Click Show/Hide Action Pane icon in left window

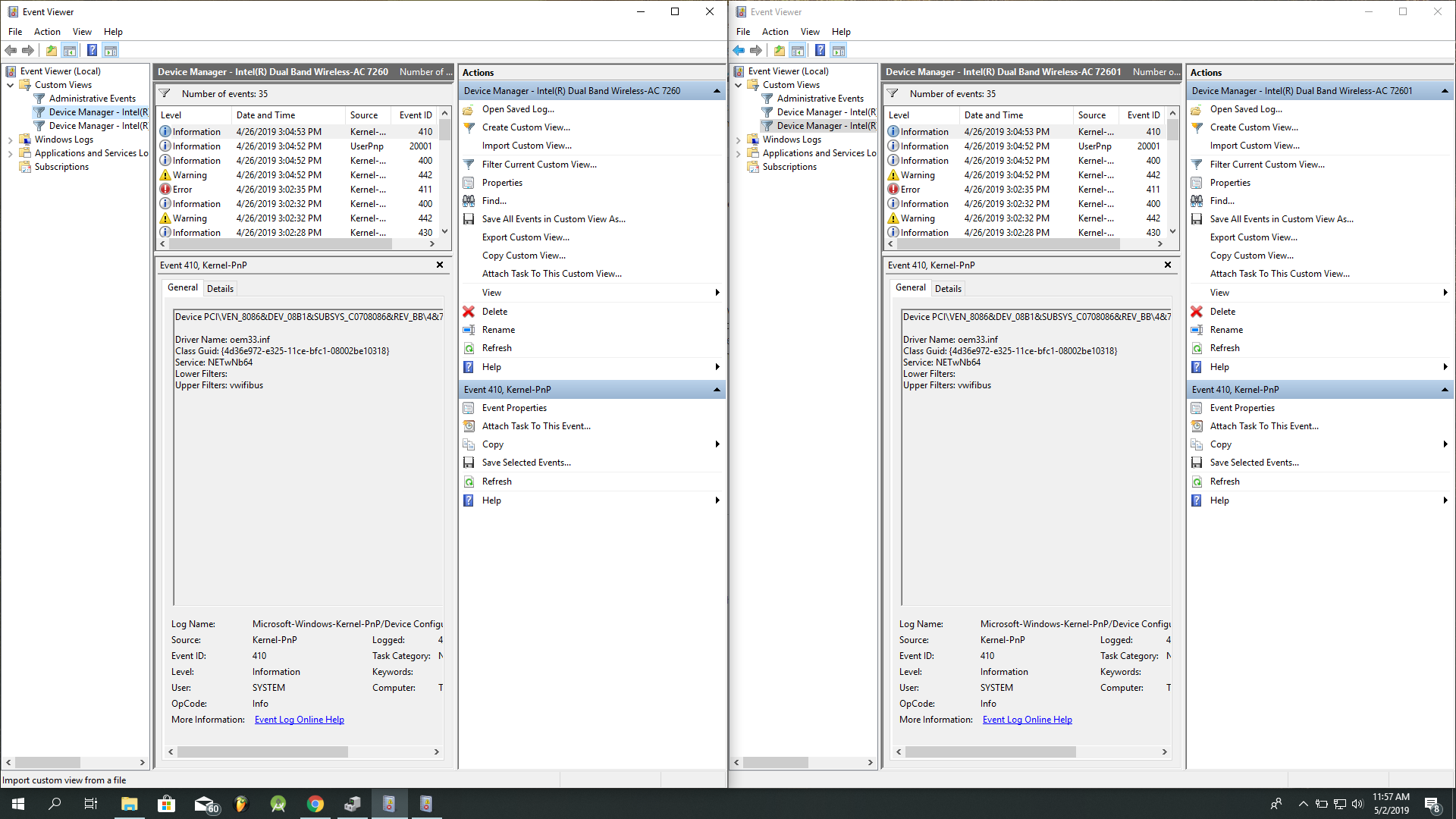111,51
